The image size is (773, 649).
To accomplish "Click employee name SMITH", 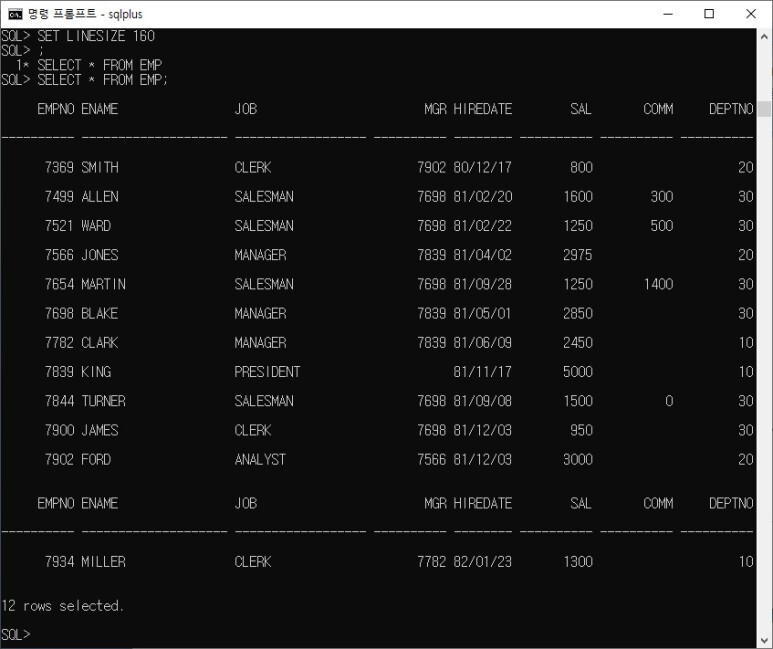I will point(100,168).
